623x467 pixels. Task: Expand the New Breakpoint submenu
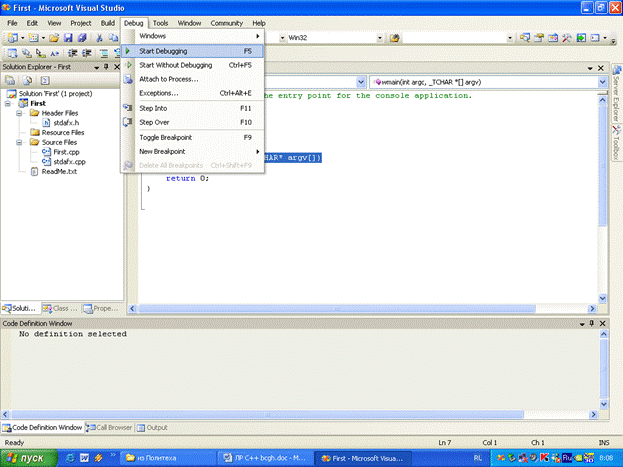(x=258, y=151)
